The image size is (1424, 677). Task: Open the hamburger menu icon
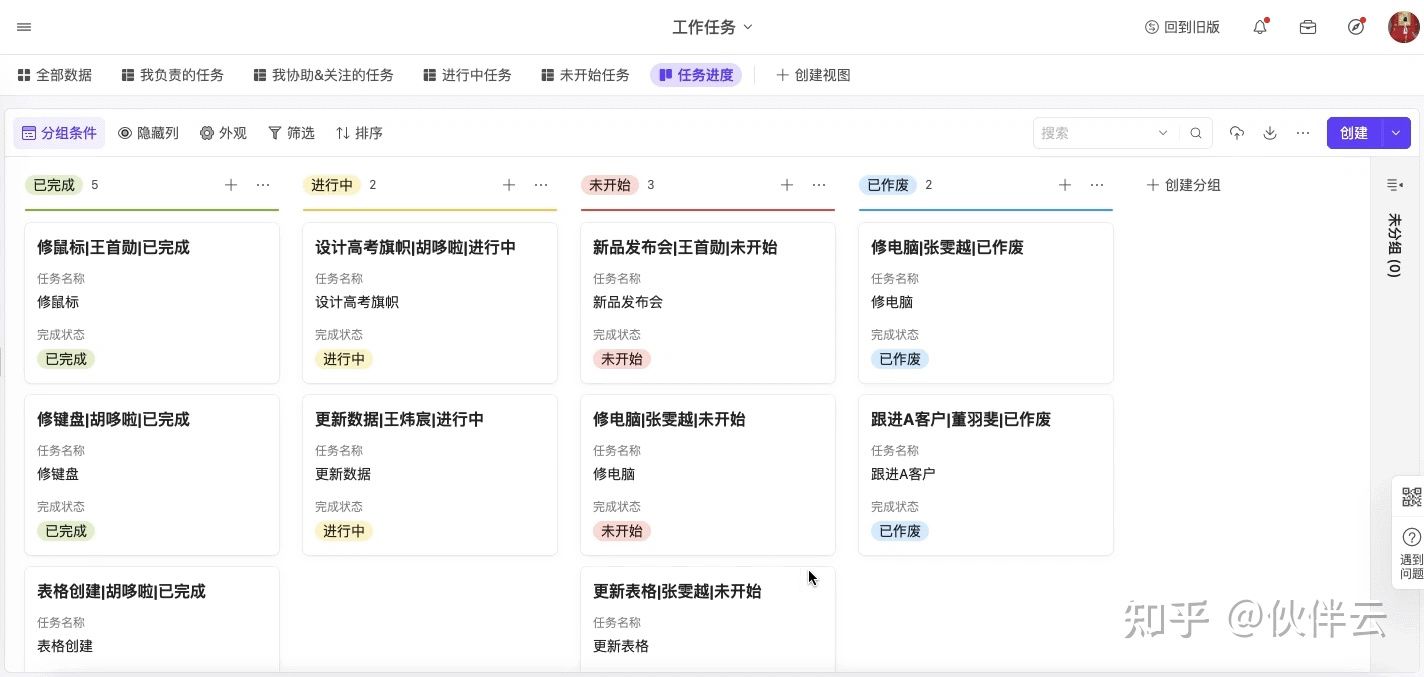click(x=24, y=27)
